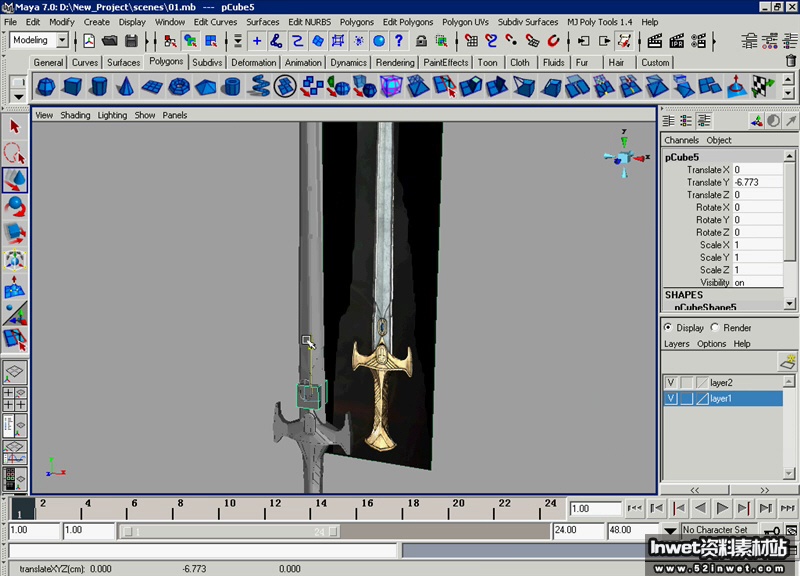
Task: Click the Render Current Frame clapperboard icon
Action: 655,41
